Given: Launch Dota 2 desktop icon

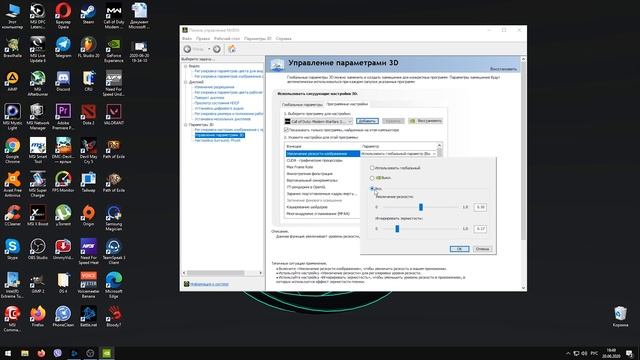Looking at the screenshot, I should tap(88, 115).
